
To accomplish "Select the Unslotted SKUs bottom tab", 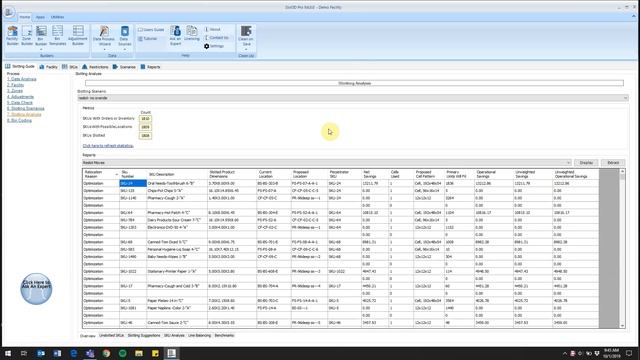I will tap(111, 336).
